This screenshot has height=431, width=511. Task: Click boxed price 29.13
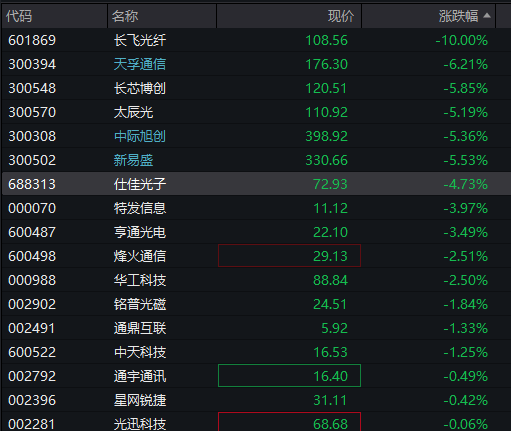tap(289, 256)
